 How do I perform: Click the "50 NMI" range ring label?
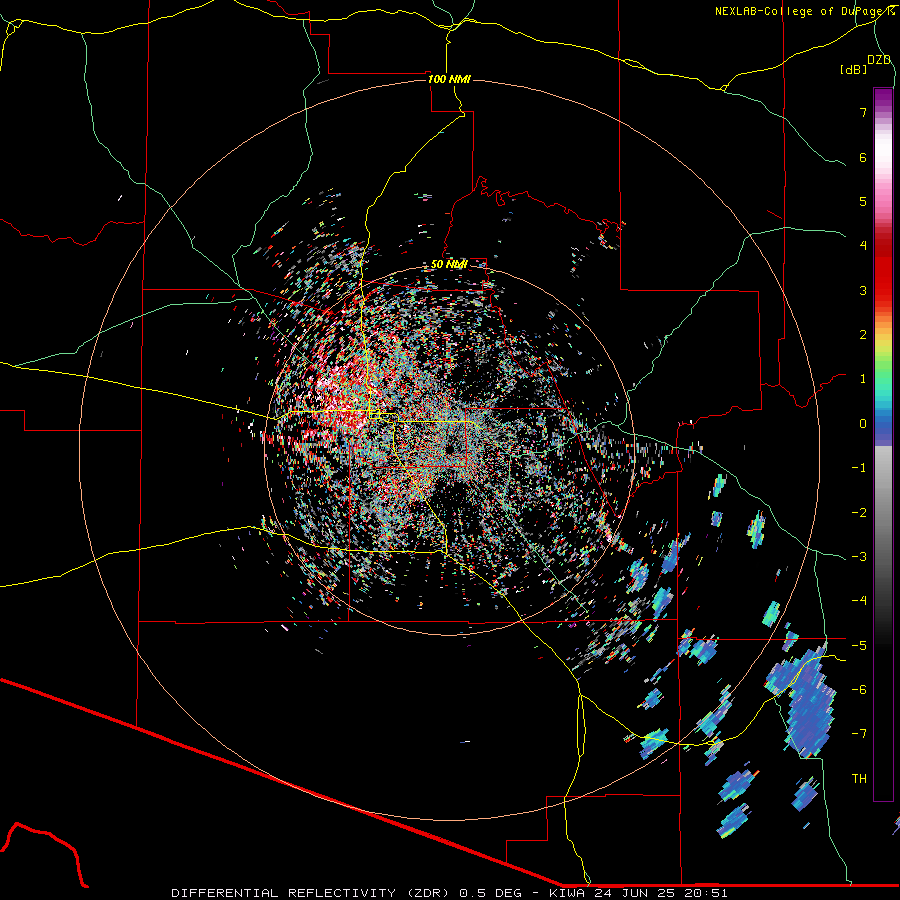coord(449,265)
